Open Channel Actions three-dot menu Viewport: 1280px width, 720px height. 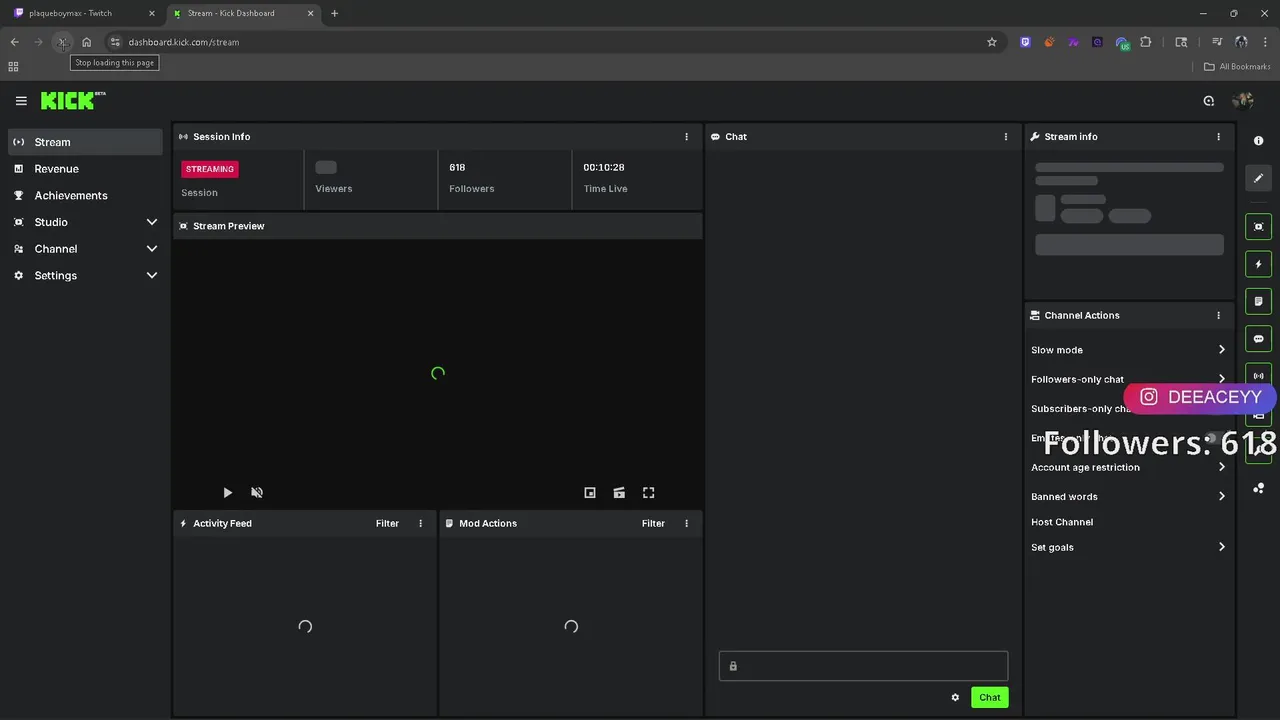point(1218,315)
